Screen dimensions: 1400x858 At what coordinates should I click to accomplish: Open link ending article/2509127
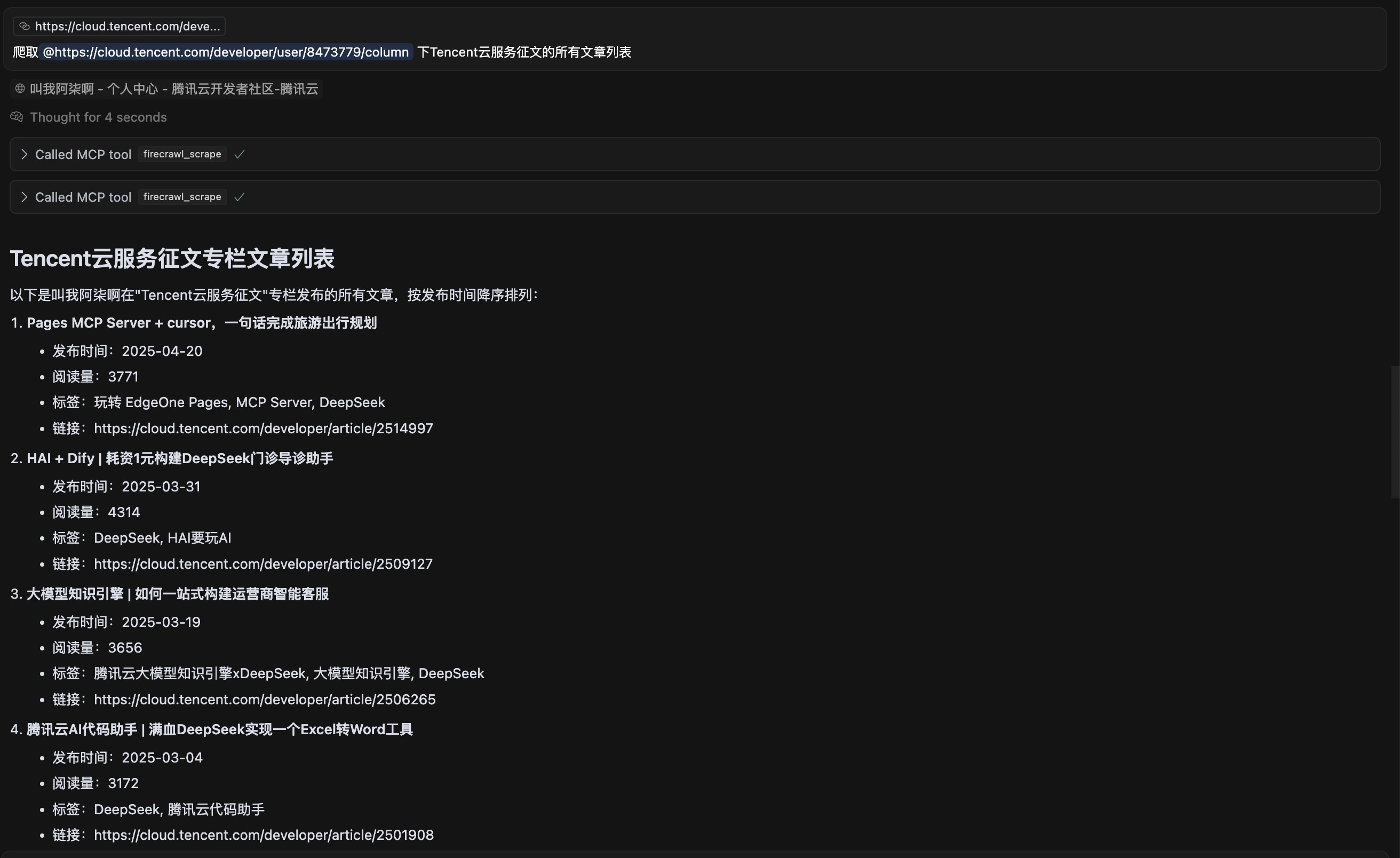tap(263, 563)
